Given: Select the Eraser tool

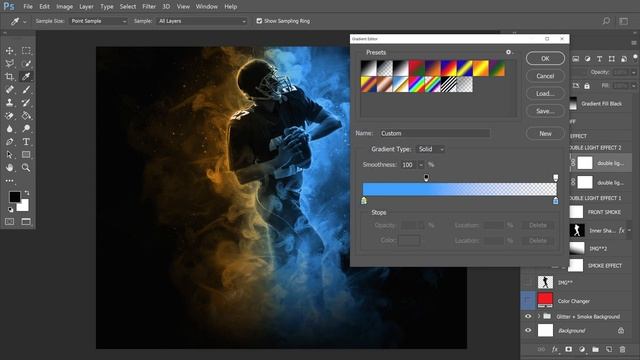Looking at the screenshot, I should click(9, 116).
